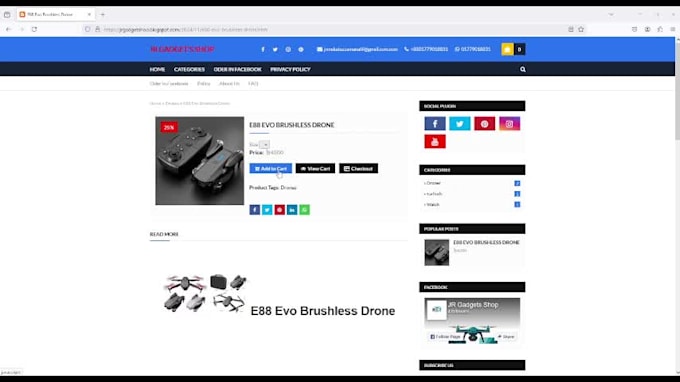Screen dimensions: 680x382
Task: Open the reader view icon in the address bar
Action: [x=571, y=29]
